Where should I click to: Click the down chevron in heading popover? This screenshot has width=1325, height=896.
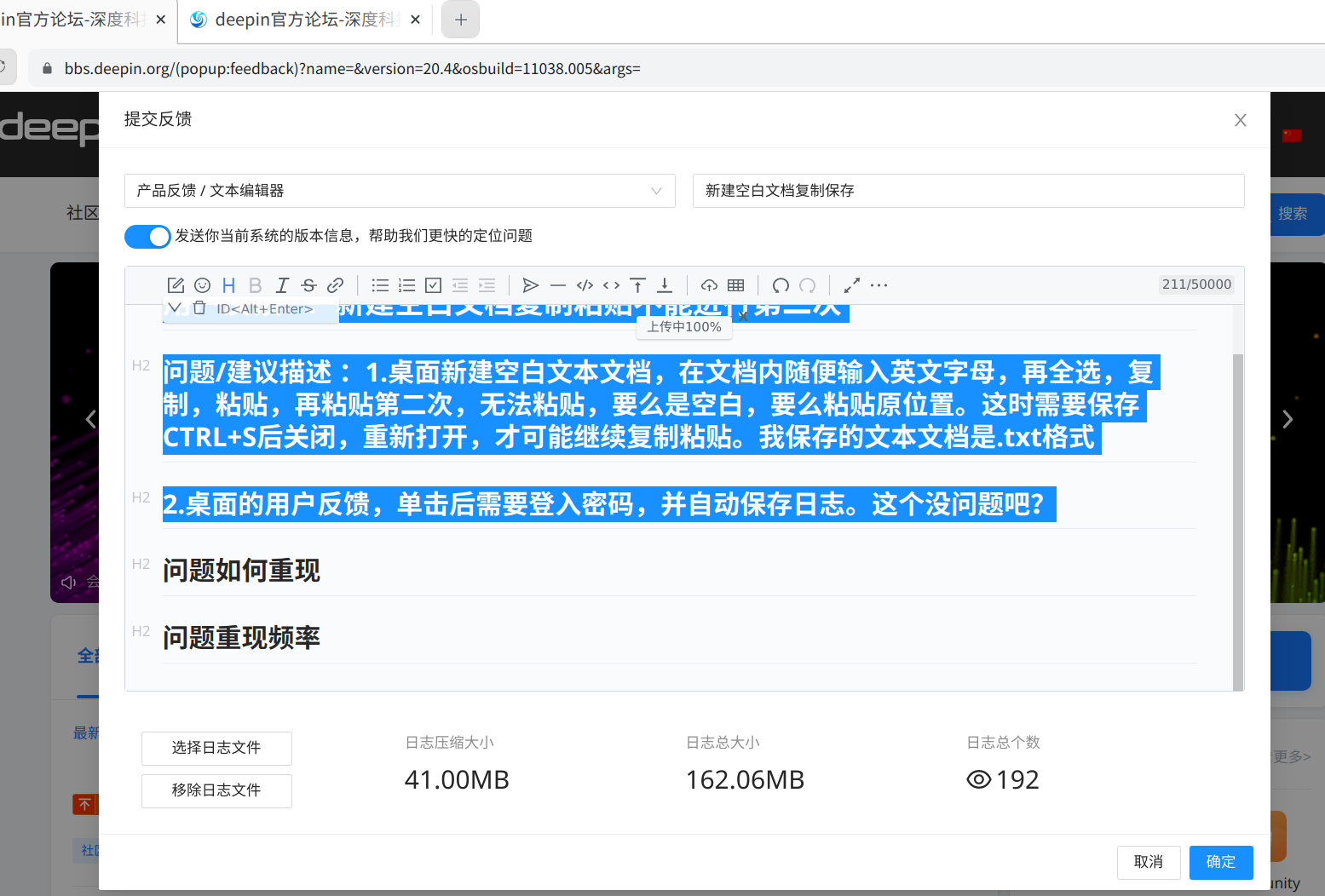175,308
